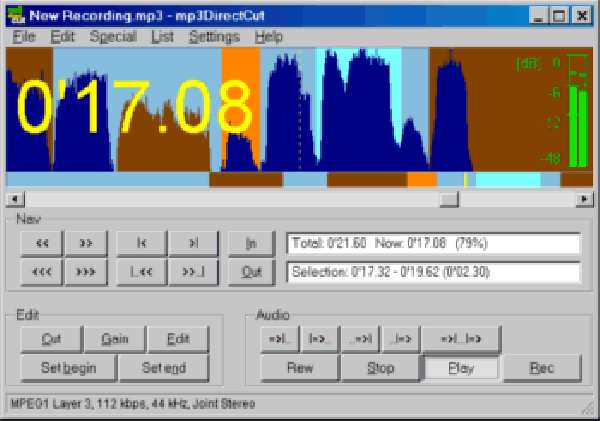Go to selection end (>>..|) button
600x421 pixels.
193,271
